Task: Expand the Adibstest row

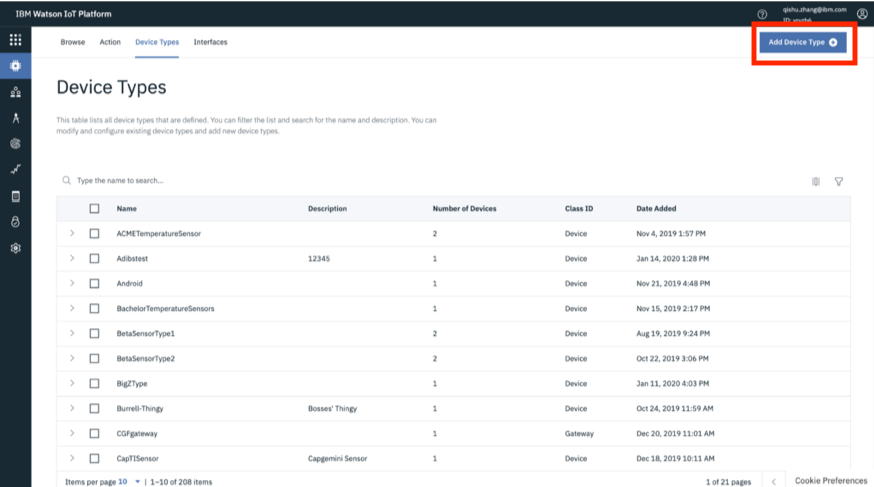Action: tap(72, 258)
